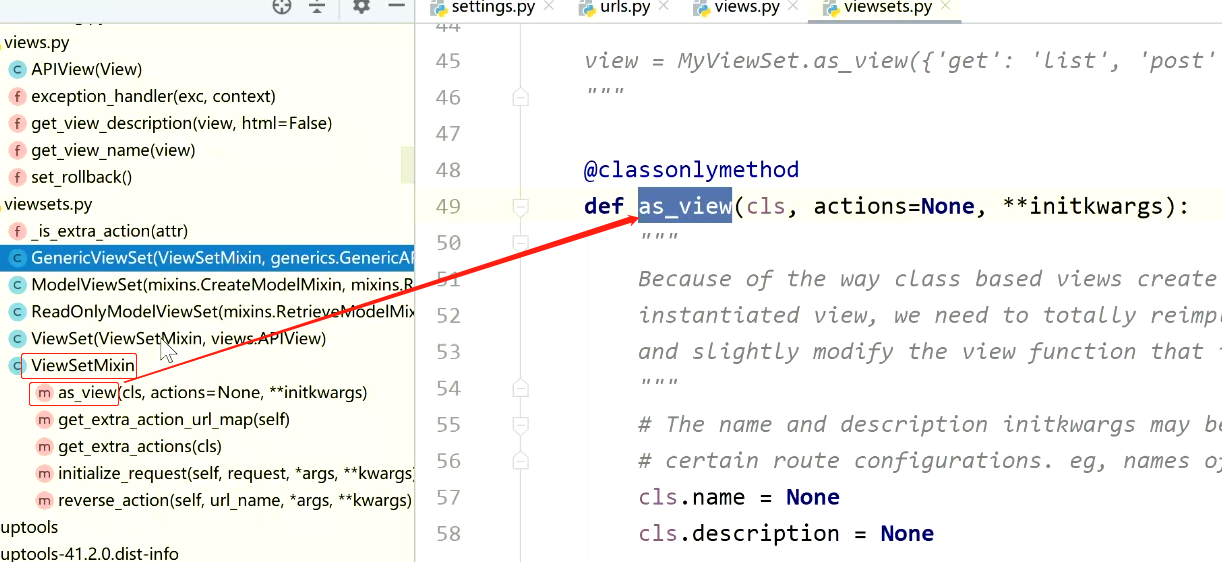Viewport: 1222px width, 562px height.
Task: Click function icon beside set_rollback()
Action: click(17, 177)
